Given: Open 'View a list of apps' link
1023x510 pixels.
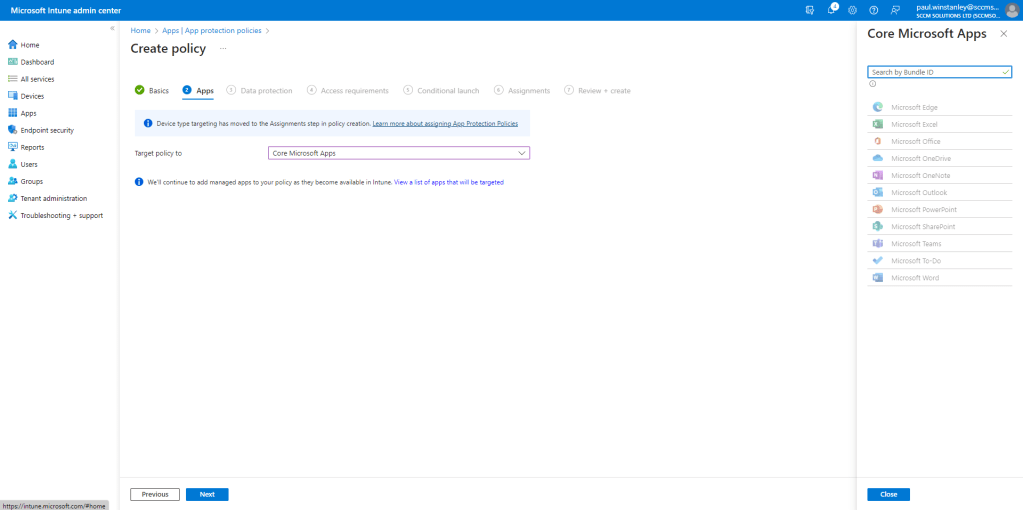Looking at the screenshot, I should point(449,182).
